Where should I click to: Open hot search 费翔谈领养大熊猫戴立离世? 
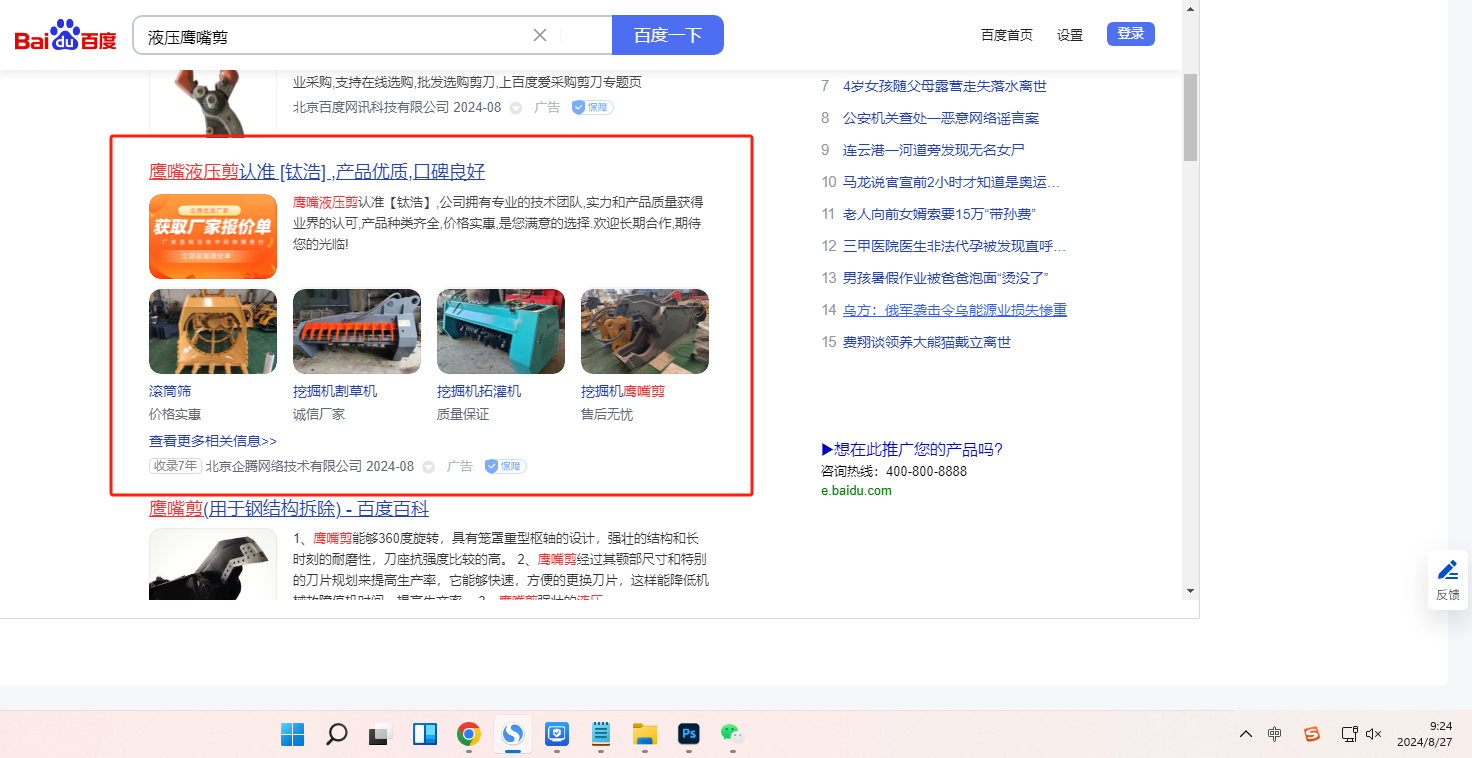pos(927,342)
